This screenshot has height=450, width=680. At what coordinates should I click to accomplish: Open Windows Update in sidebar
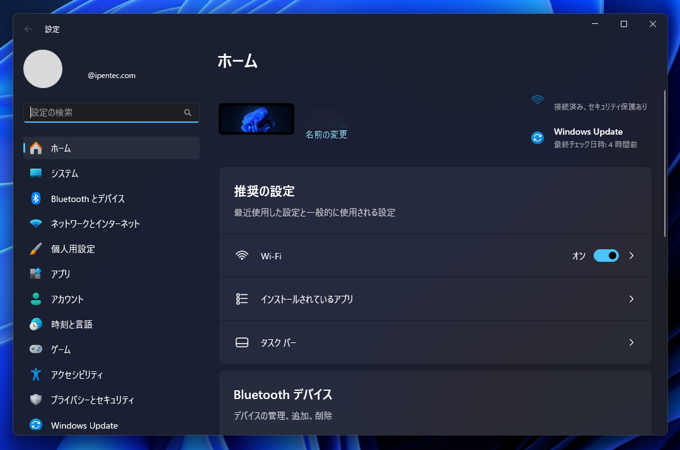click(x=111, y=425)
